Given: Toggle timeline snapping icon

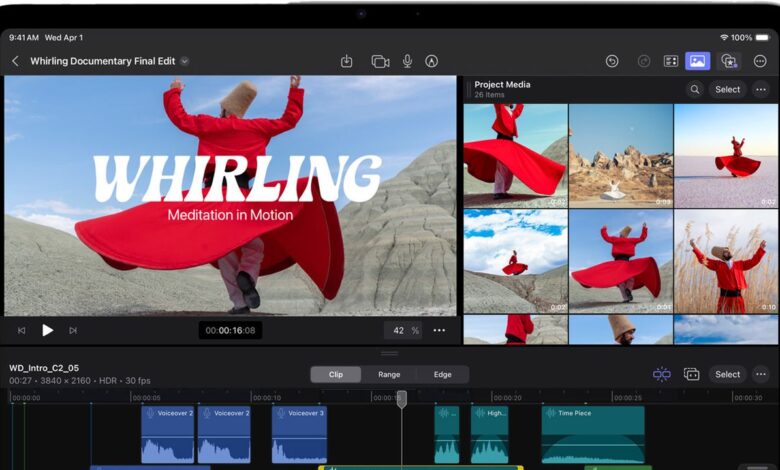Looking at the screenshot, I should [x=661, y=374].
